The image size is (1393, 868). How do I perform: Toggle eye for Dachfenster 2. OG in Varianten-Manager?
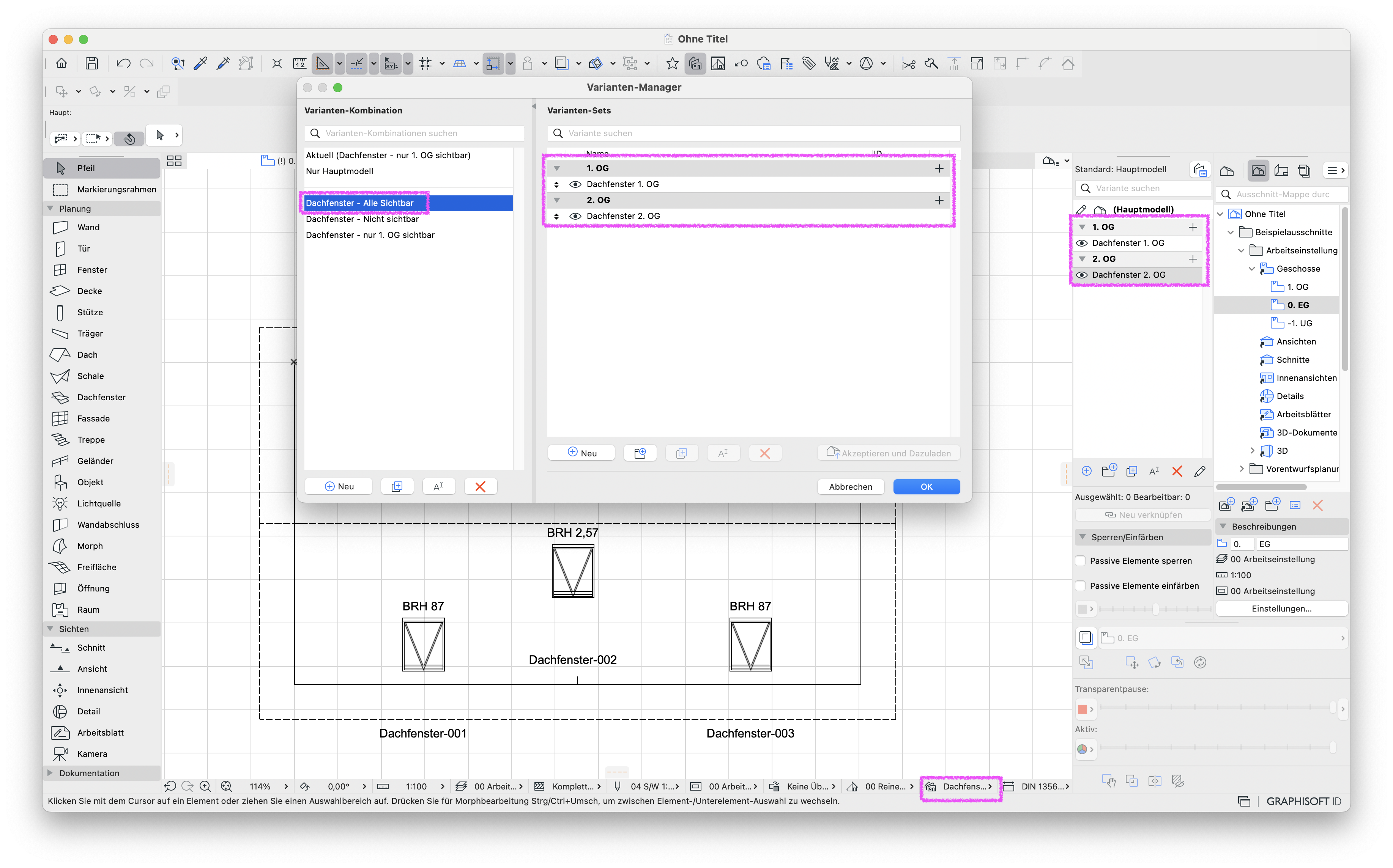pyautogui.click(x=575, y=216)
